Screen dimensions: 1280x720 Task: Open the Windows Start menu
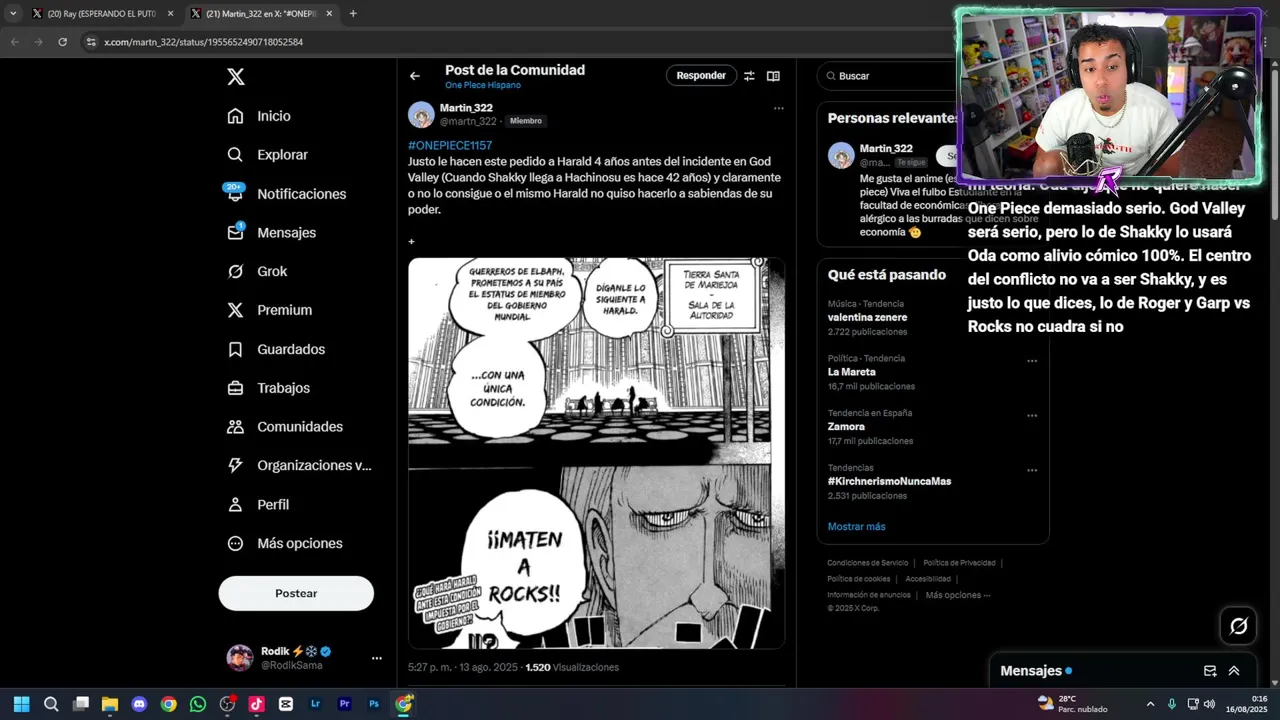21,704
